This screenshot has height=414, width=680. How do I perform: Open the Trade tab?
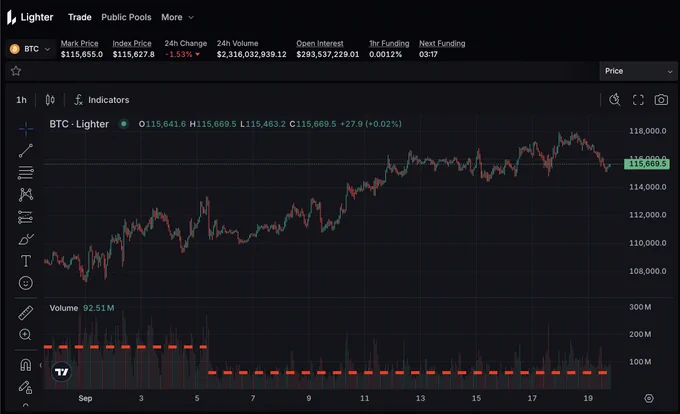pos(80,17)
